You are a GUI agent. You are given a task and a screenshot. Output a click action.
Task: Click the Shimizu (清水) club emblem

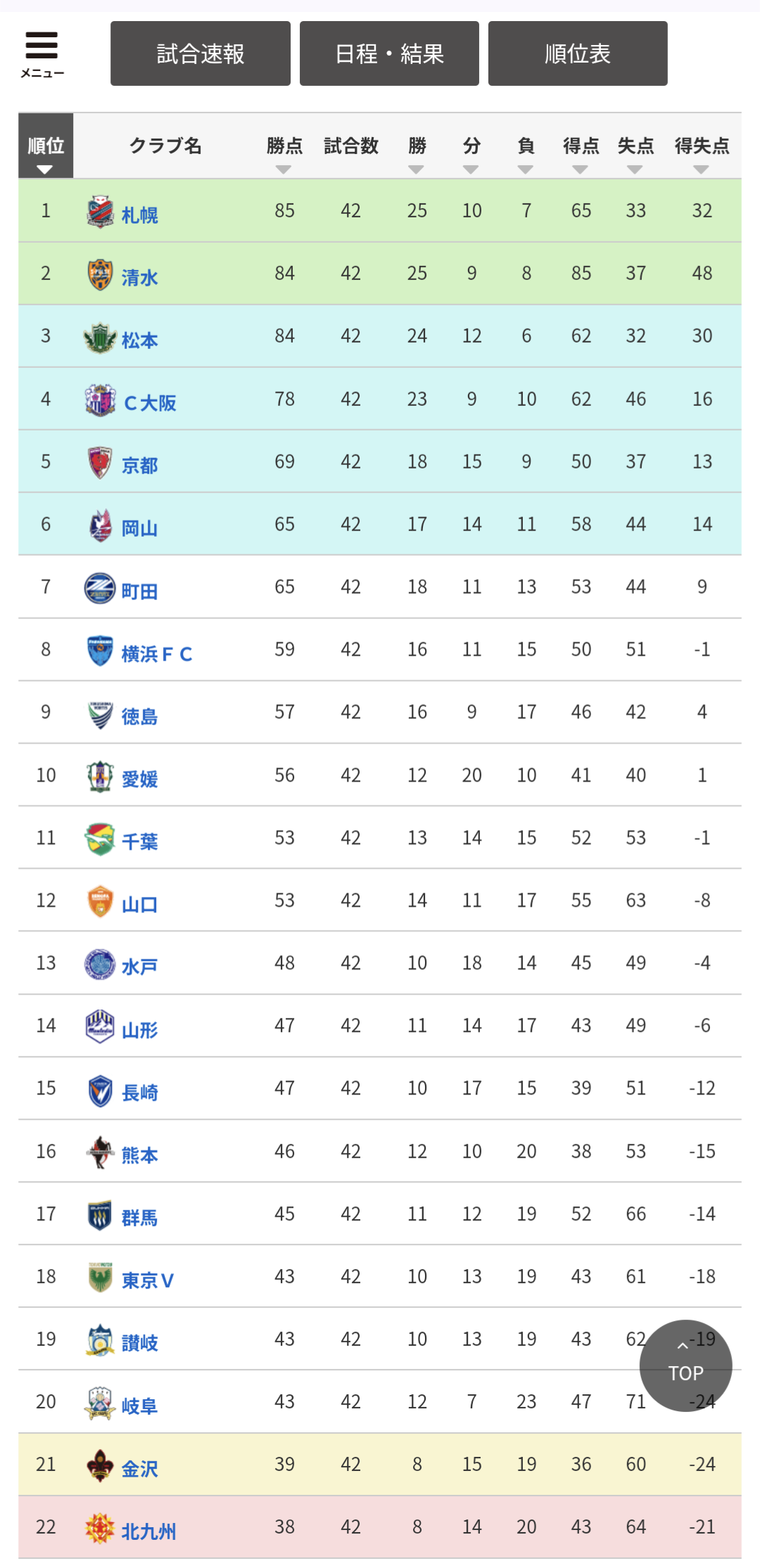(x=100, y=274)
